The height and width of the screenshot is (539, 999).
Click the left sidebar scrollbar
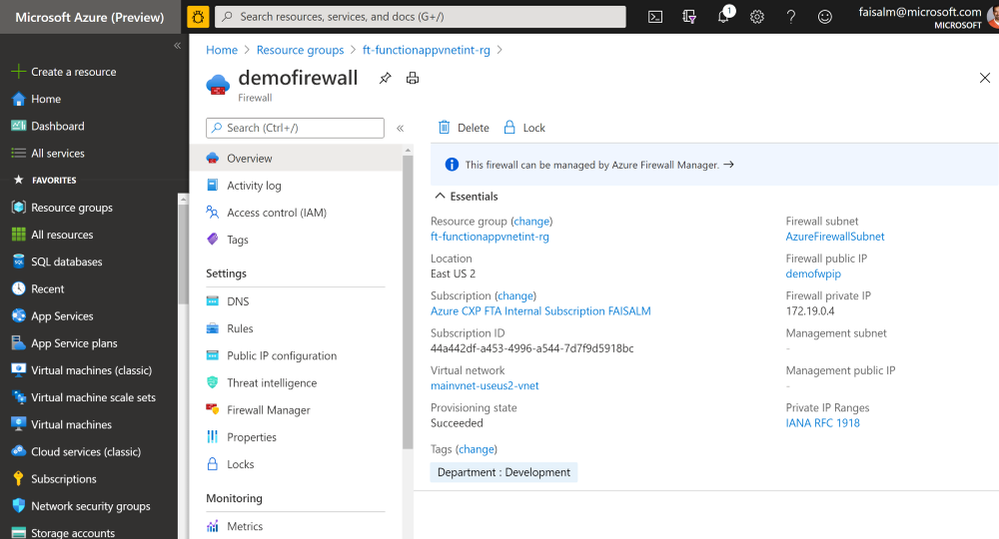click(x=183, y=255)
